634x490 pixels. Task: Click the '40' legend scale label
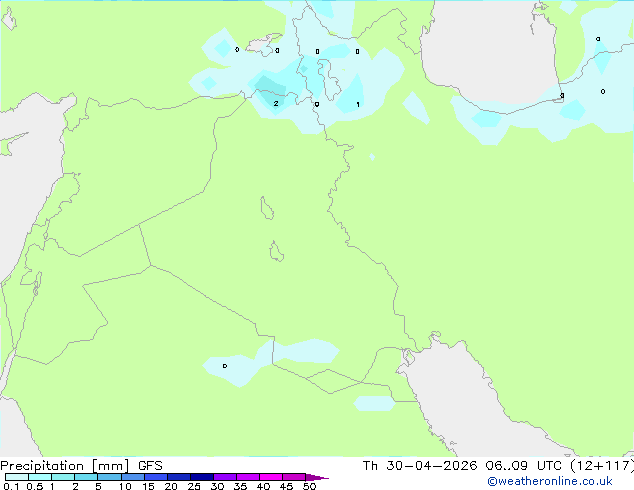[263, 486]
